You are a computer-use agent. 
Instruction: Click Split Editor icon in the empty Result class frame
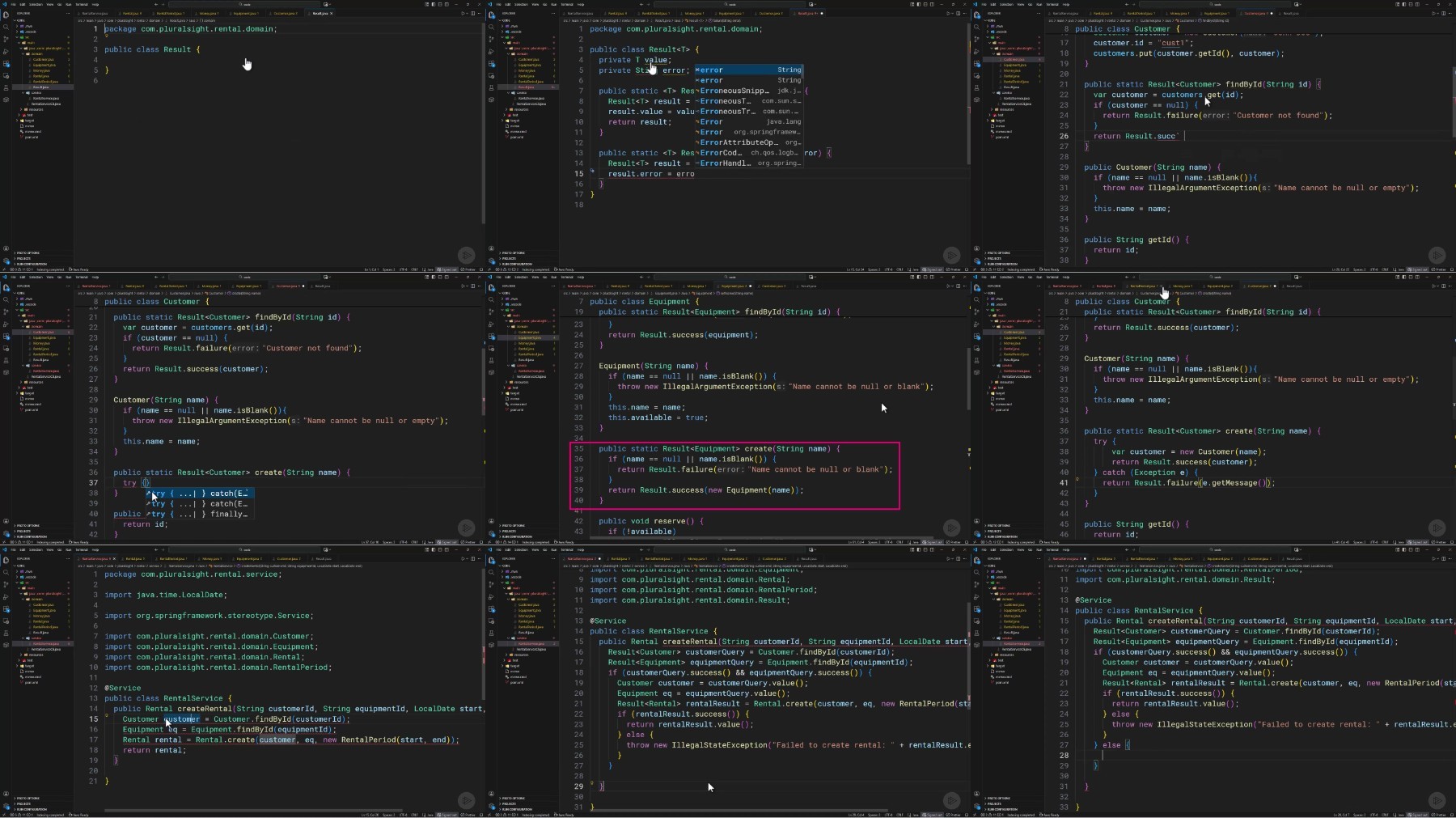pyautogui.click(x=472, y=13)
